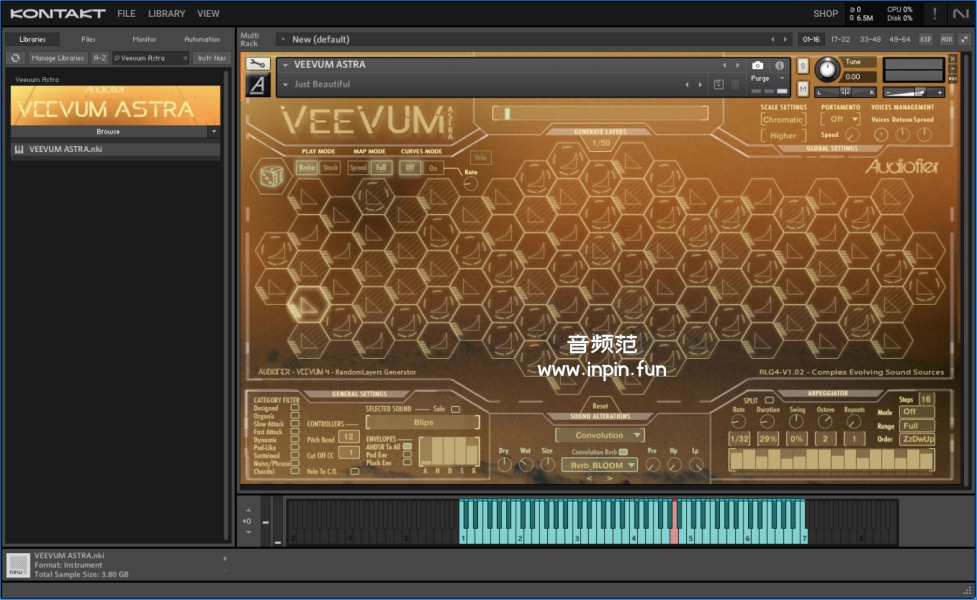
Task: Show instrument info via the i icon
Action: 780,65
